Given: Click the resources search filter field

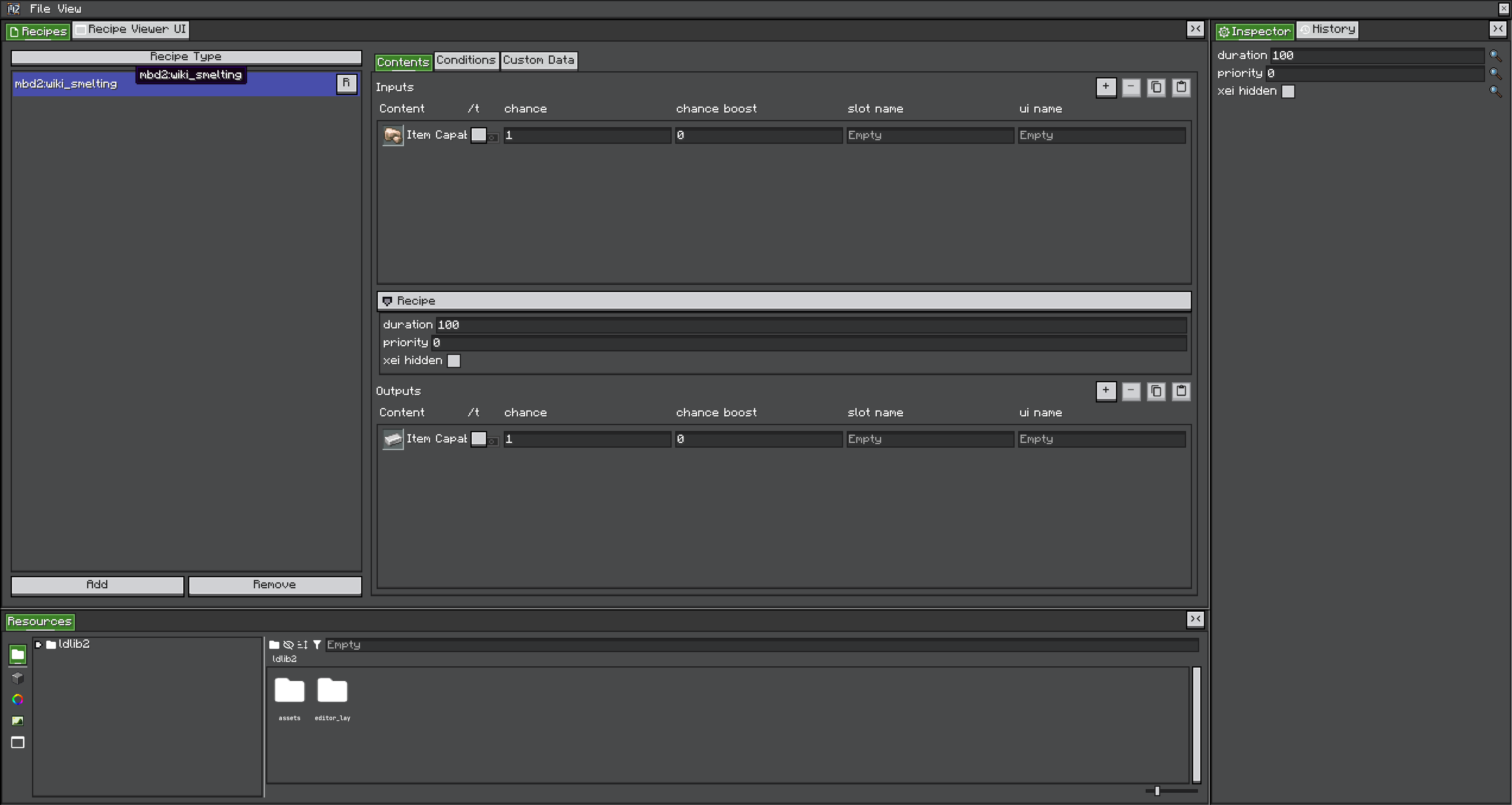Looking at the screenshot, I should click(x=762, y=645).
